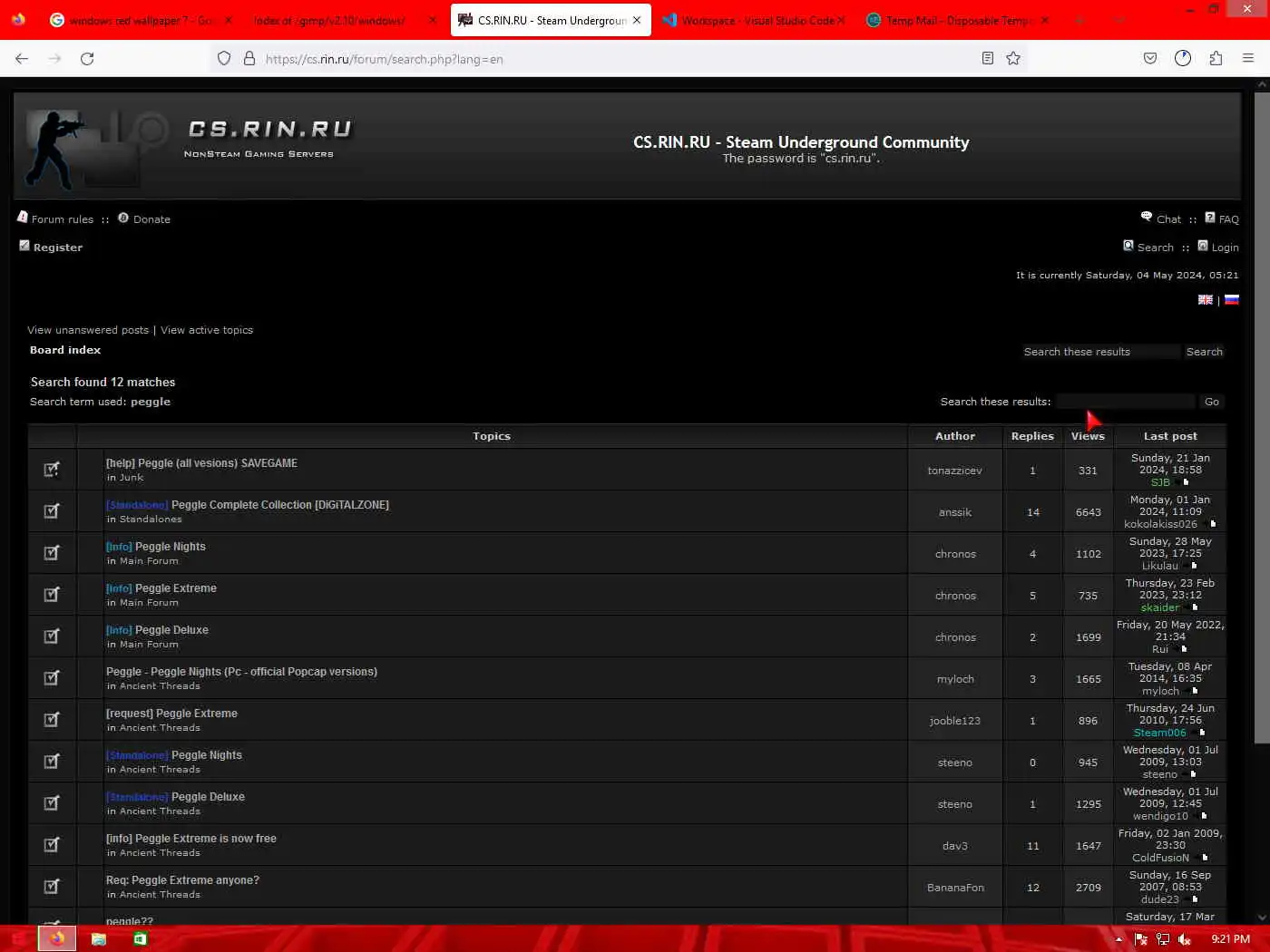Image resolution: width=1270 pixels, height=952 pixels.
Task: Open the Pocket save icon in toolbar
Action: (1150, 59)
